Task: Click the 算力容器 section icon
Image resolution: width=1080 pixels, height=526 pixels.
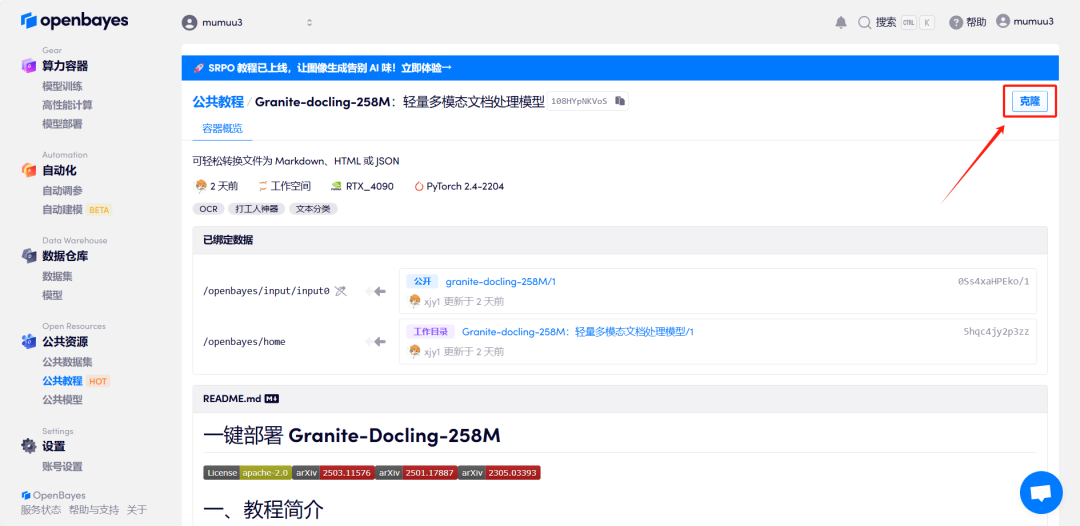Action: [x=29, y=66]
